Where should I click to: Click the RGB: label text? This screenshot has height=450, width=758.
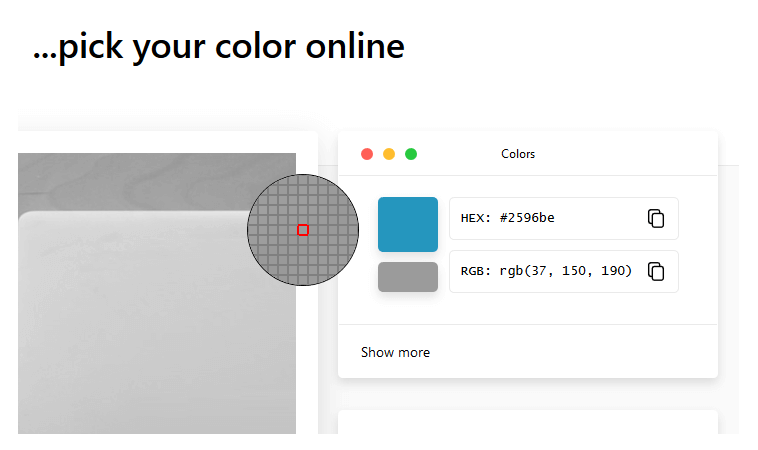click(476, 271)
